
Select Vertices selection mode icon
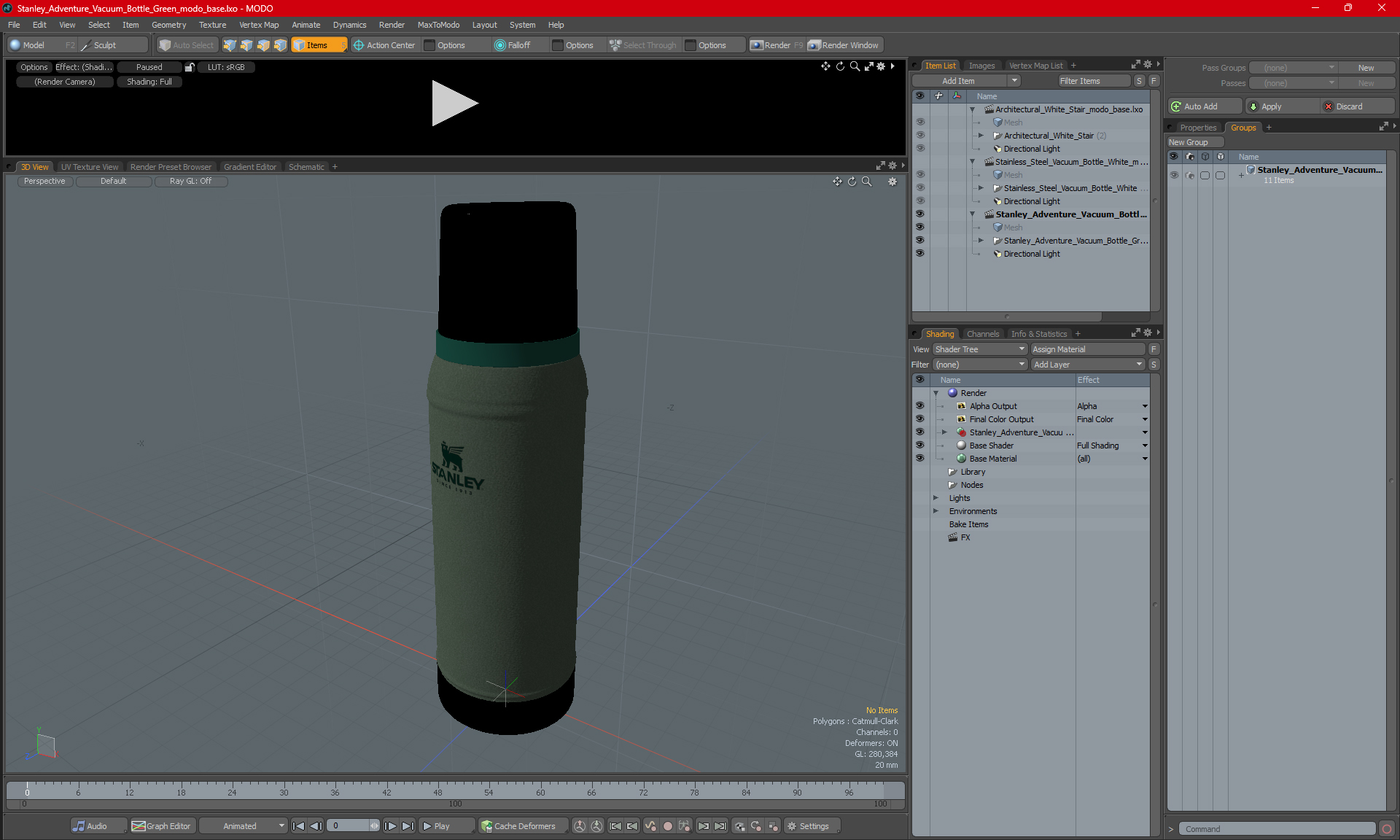230,45
